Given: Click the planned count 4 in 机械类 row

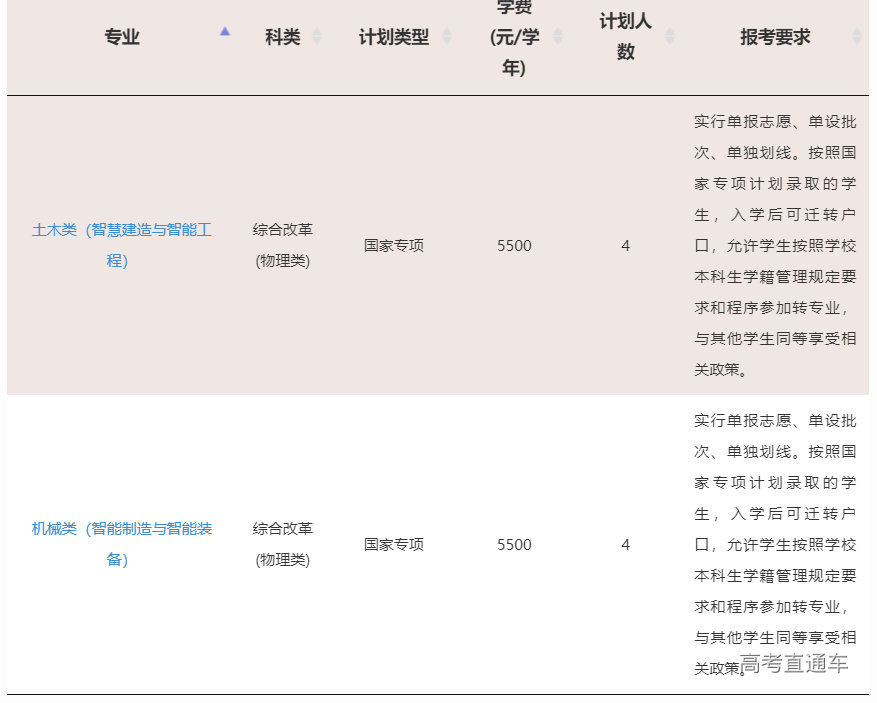Looking at the screenshot, I should pyautogui.click(x=626, y=545).
